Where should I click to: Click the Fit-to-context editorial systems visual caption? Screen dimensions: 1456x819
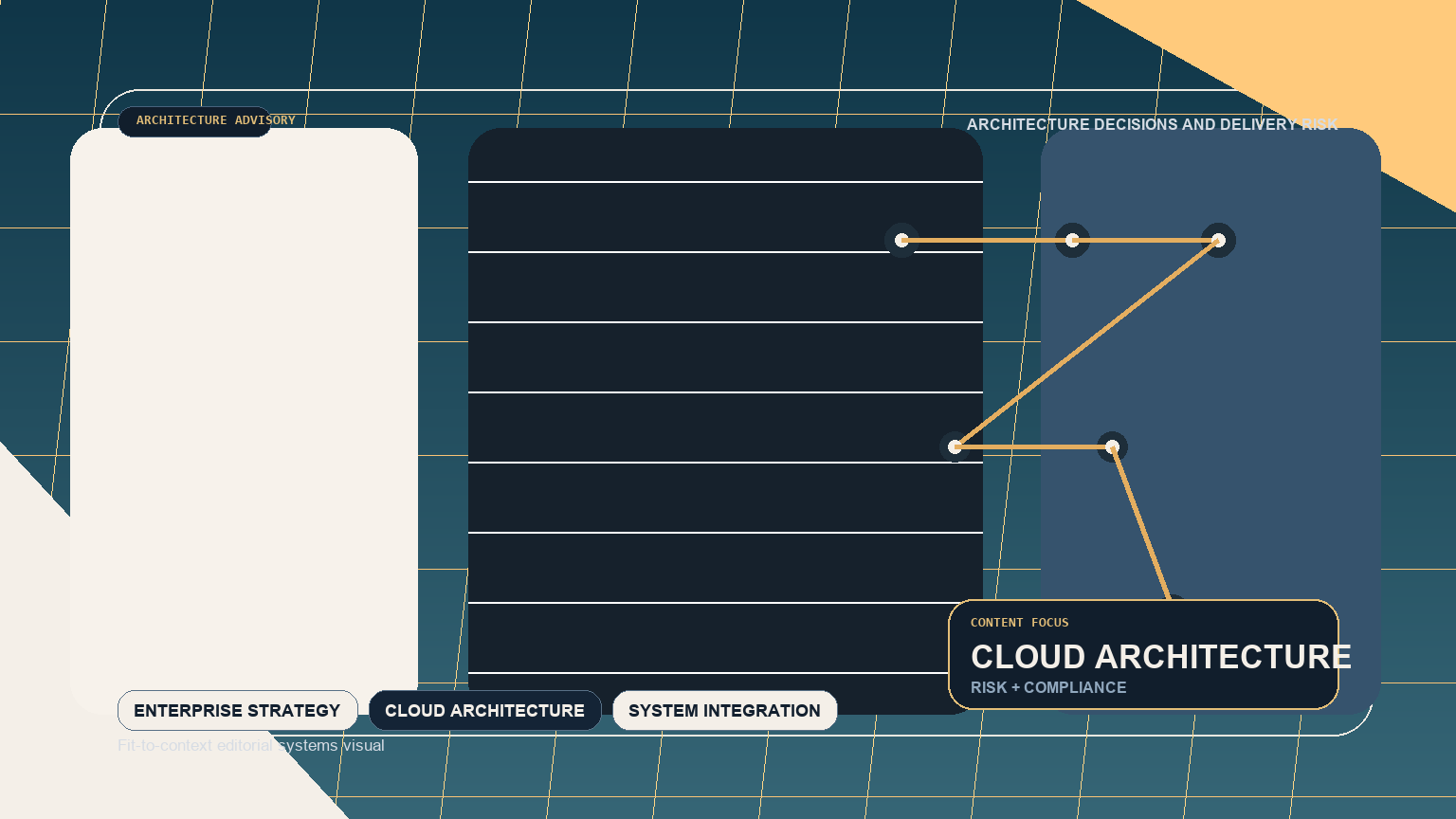pyautogui.click(x=251, y=746)
